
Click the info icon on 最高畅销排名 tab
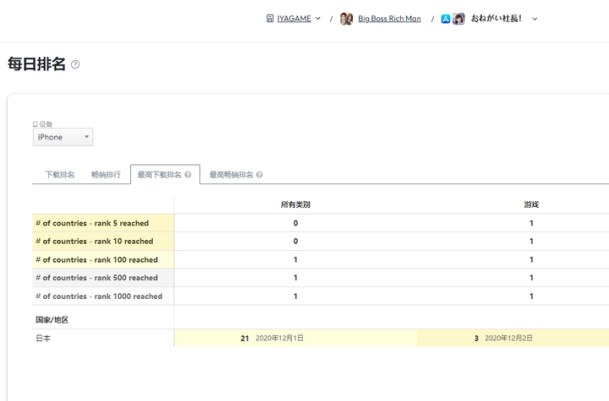[259, 175]
